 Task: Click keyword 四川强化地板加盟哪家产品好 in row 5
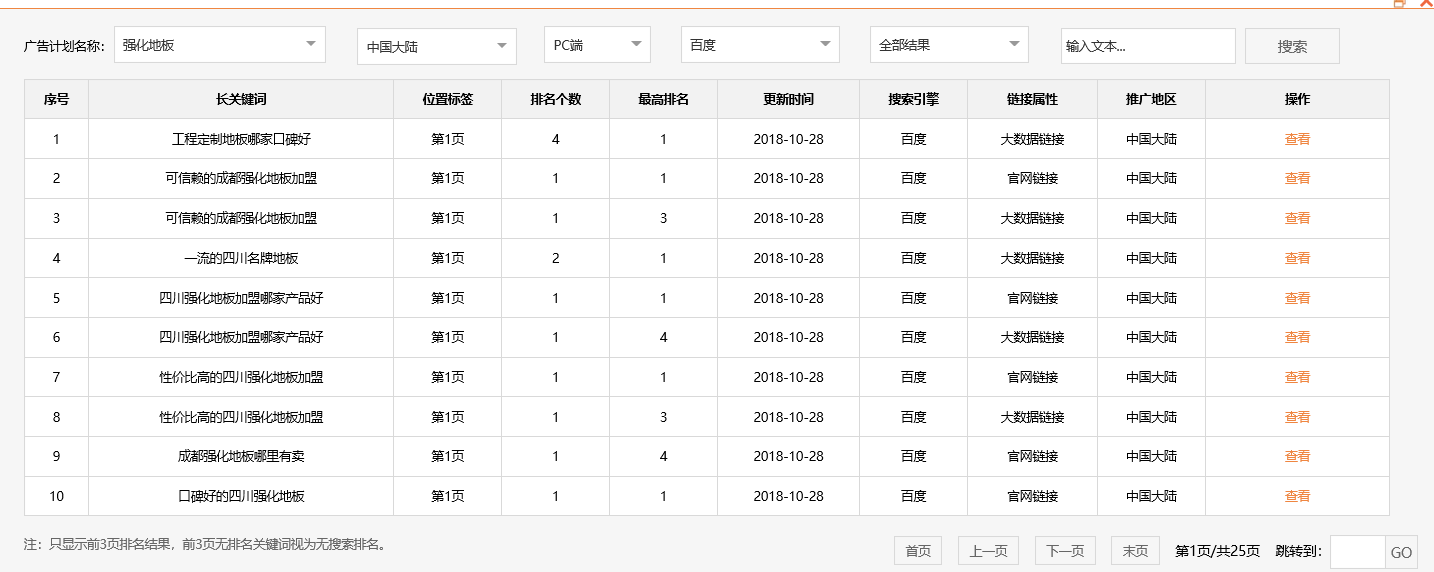point(241,298)
